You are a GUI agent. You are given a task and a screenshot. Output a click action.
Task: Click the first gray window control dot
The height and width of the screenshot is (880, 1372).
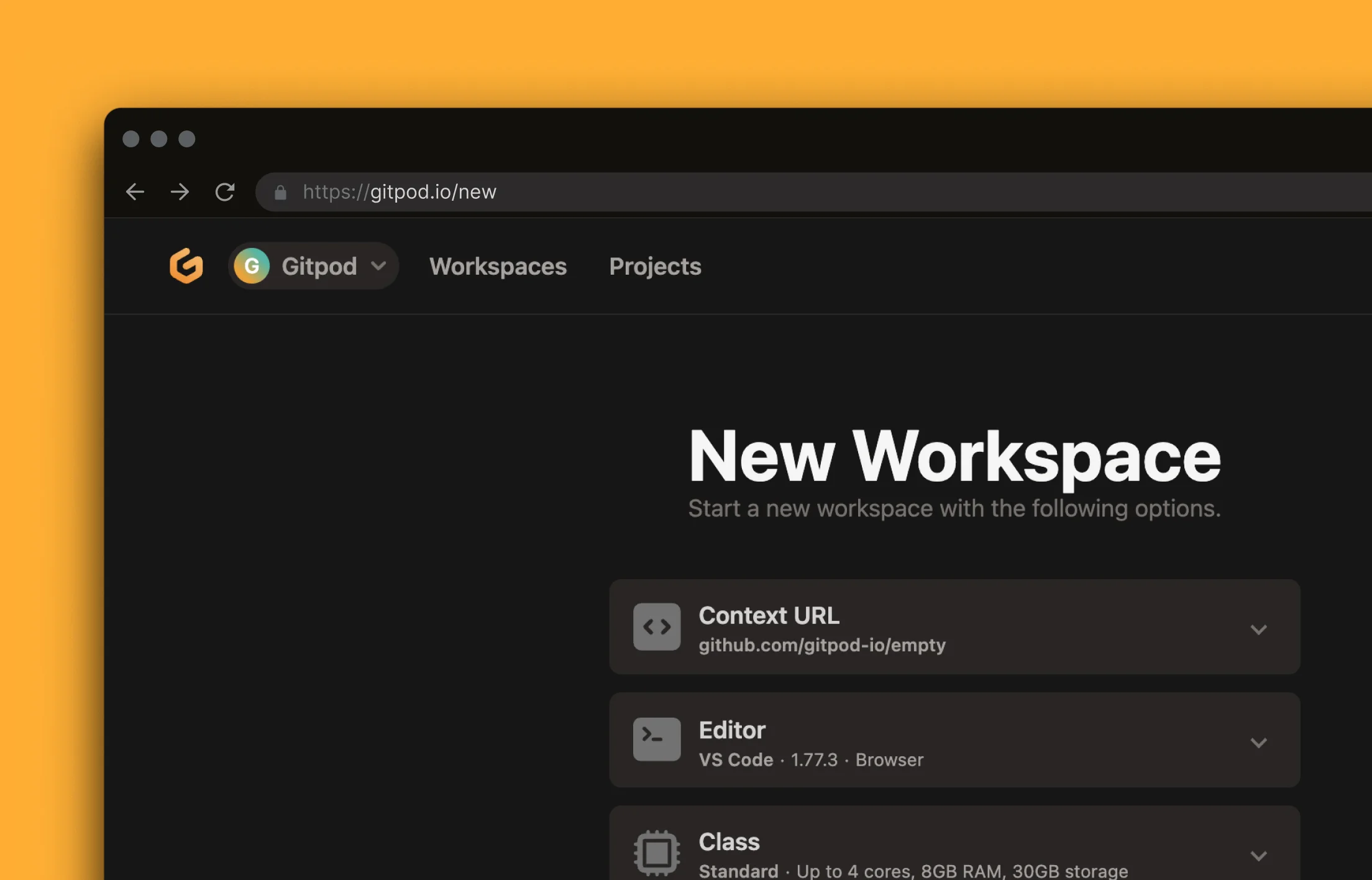(130, 139)
